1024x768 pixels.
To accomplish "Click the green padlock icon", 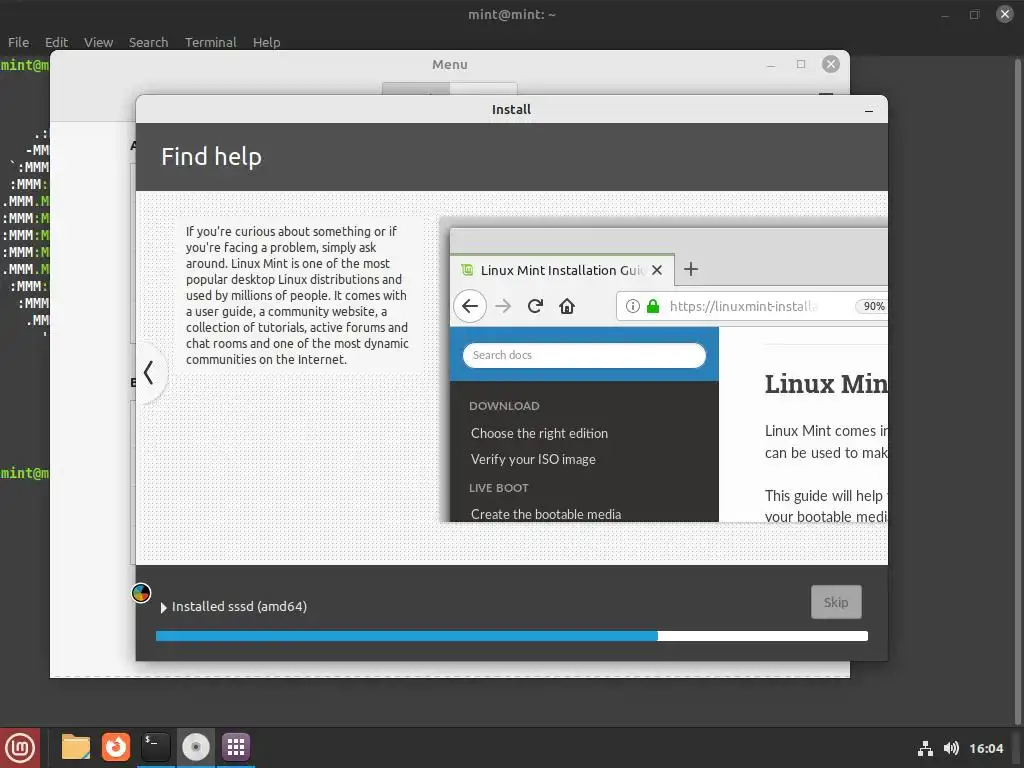I will 652,306.
